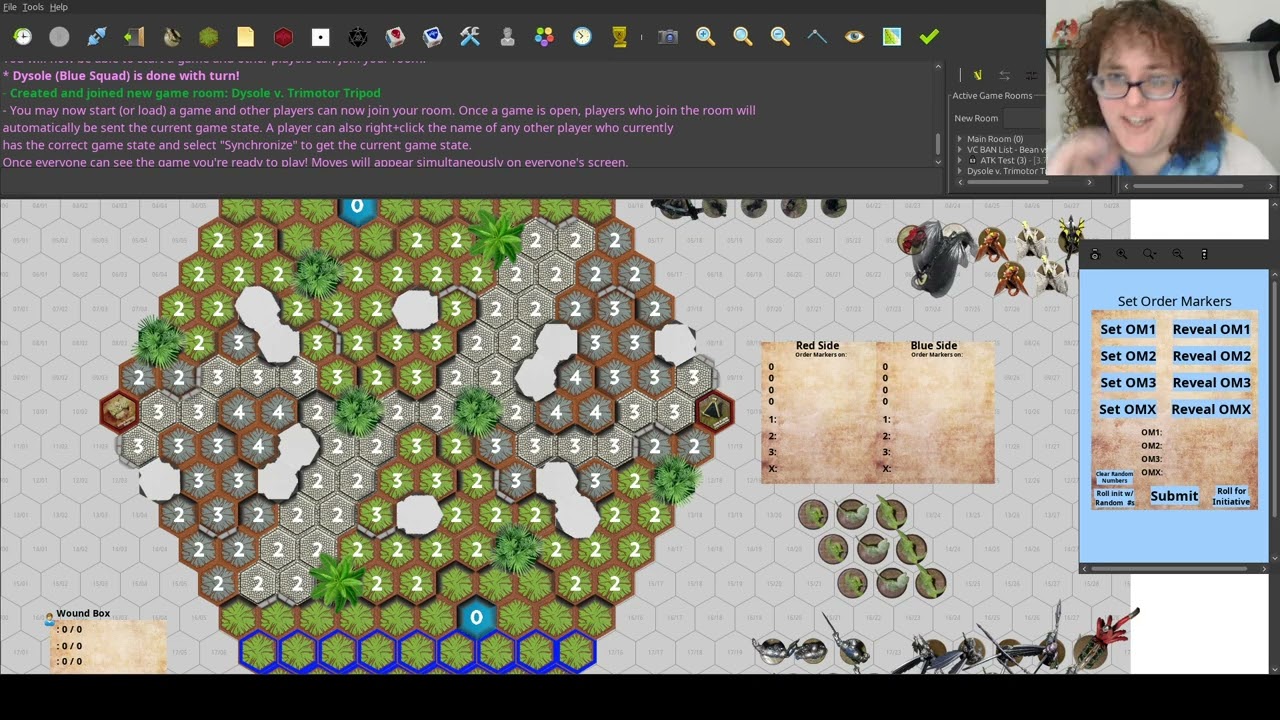The width and height of the screenshot is (1280, 720).
Task: Zoom in within the order markers window
Action: (1122, 255)
